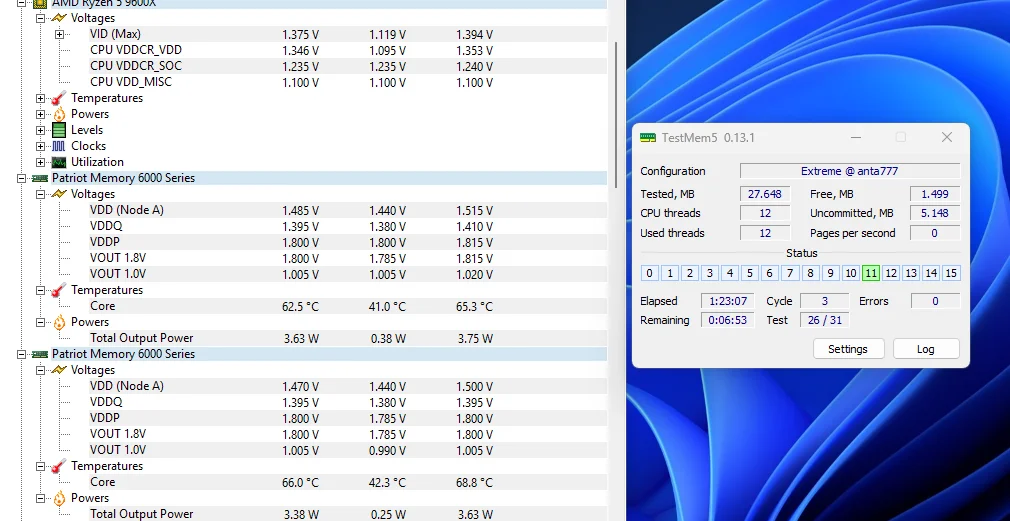The width and height of the screenshot is (1010, 521).
Task: Click the Utilization graph icon
Action: point(58,162)
